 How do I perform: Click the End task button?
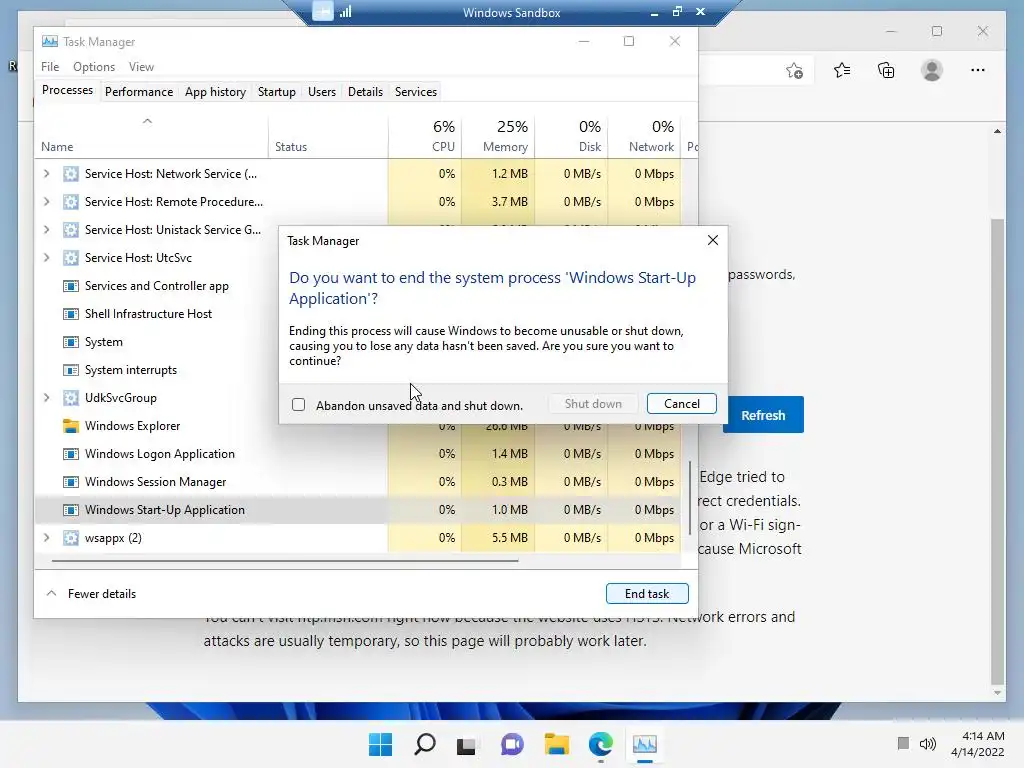(647, 594)
